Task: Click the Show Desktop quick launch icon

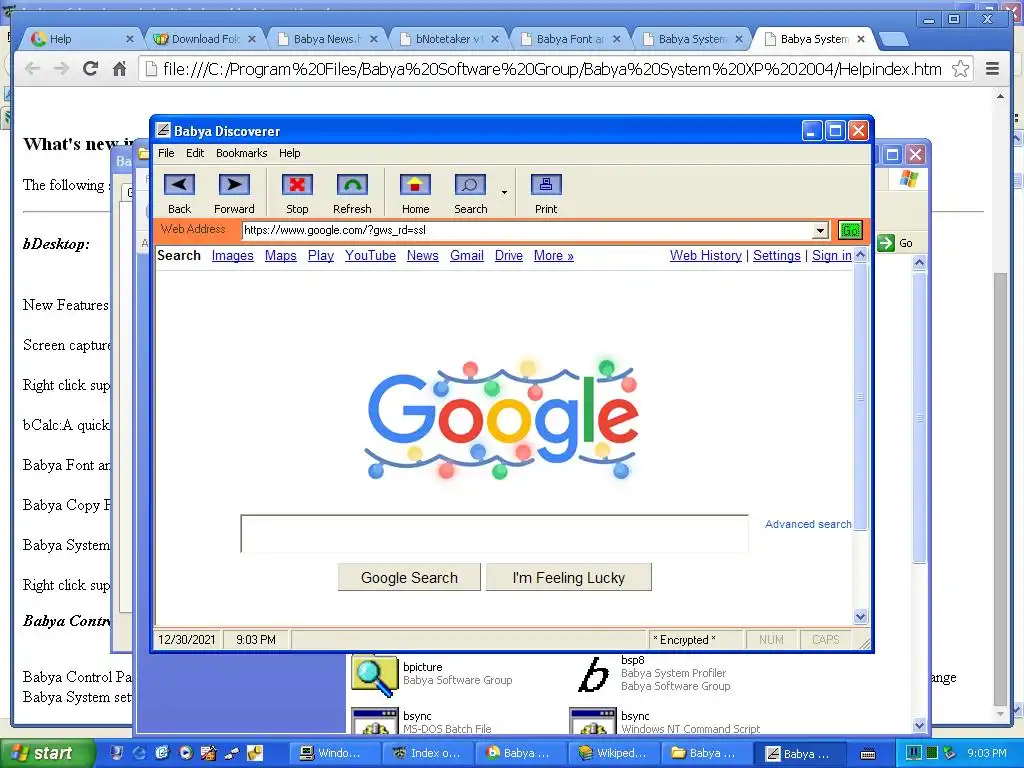Action: (116, 753)
